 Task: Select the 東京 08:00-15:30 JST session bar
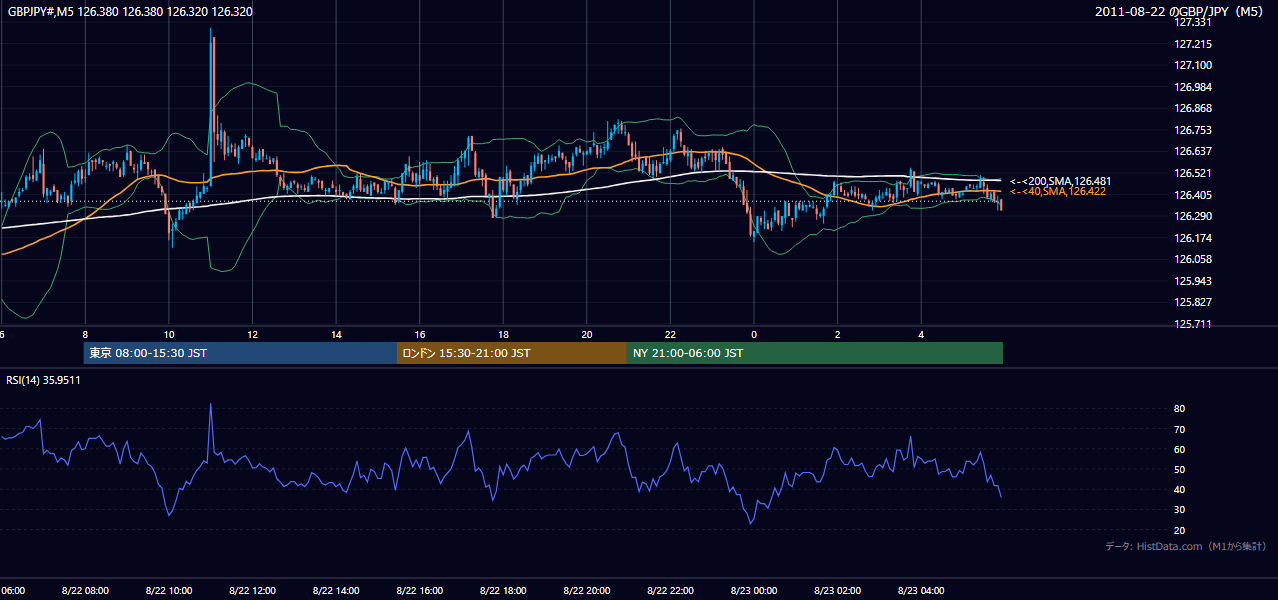click(240, 353)
